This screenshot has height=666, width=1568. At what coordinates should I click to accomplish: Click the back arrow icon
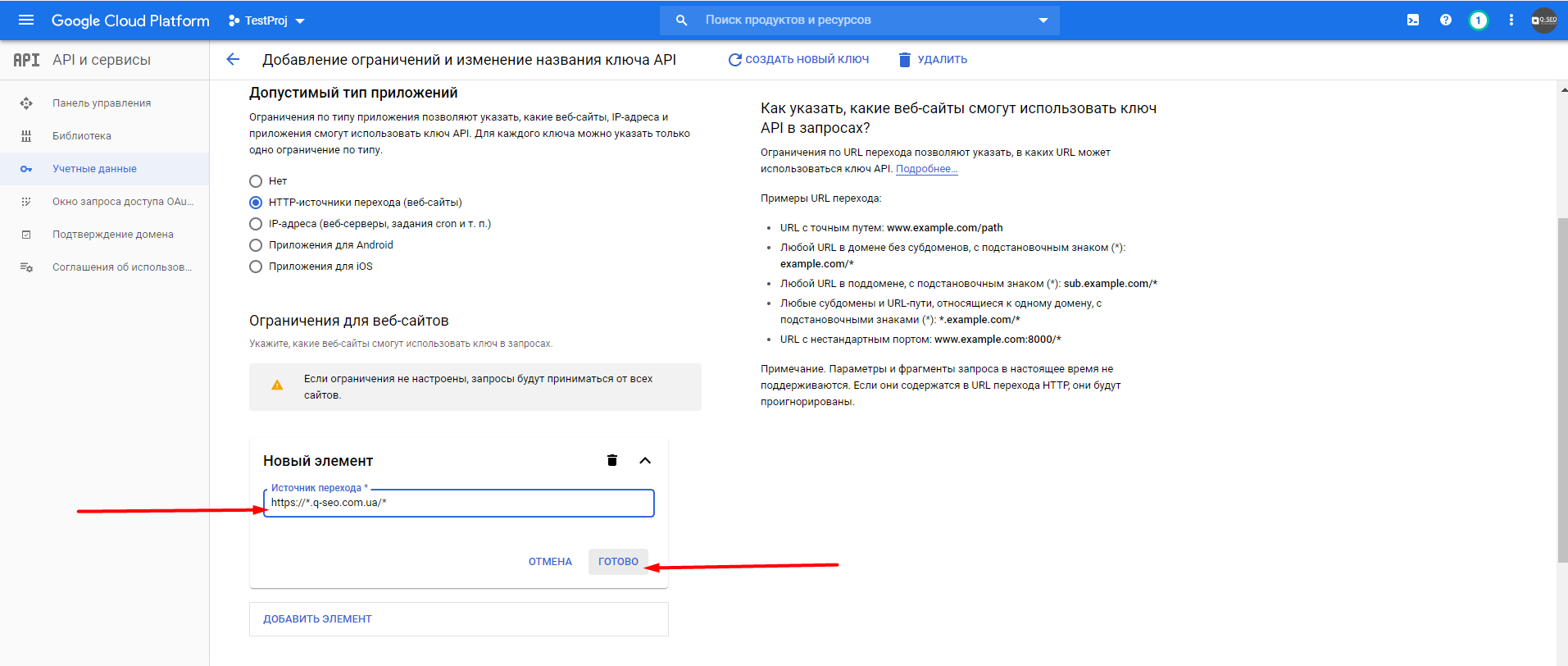coord(233,59)
